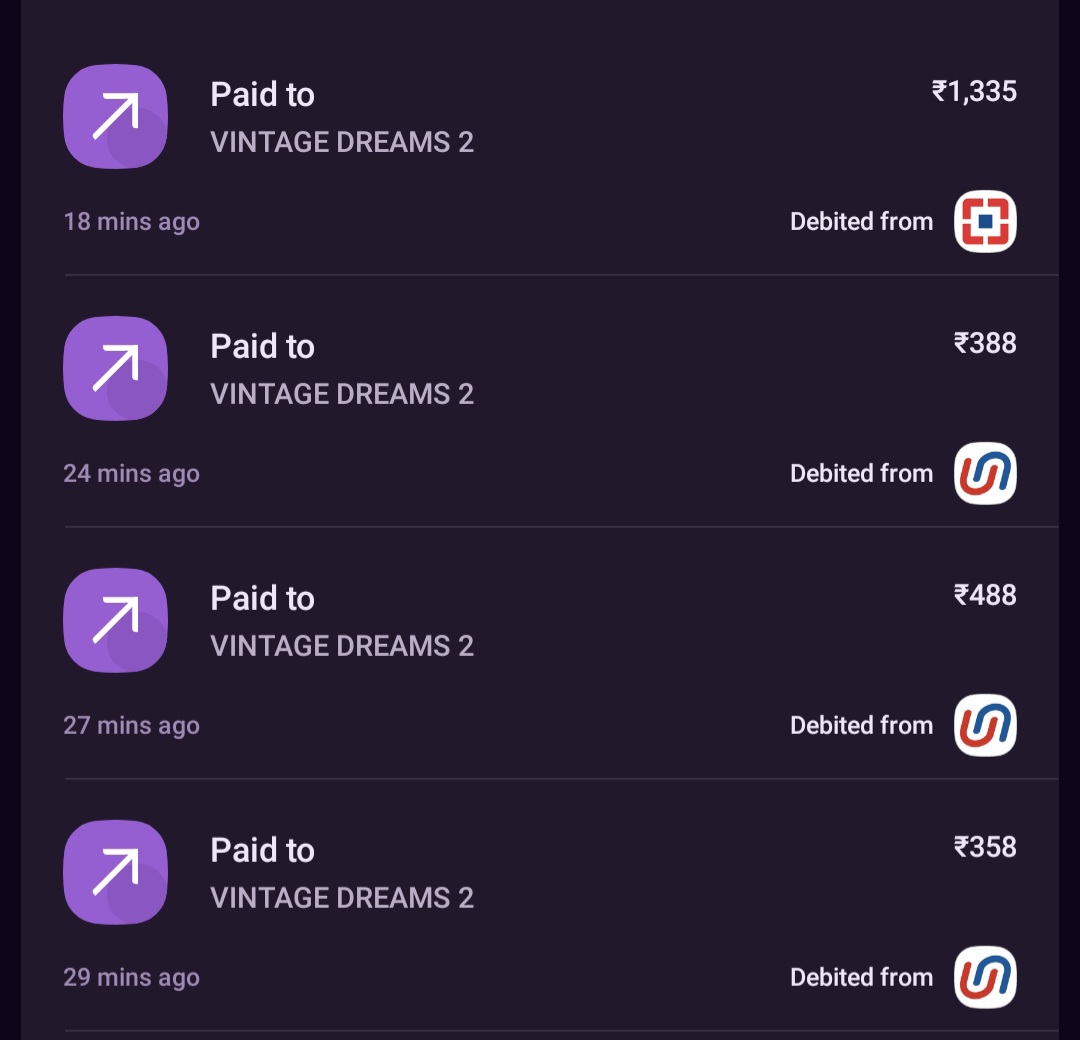Open the transaction marked 24 mins ago

[x=131, y=473]
